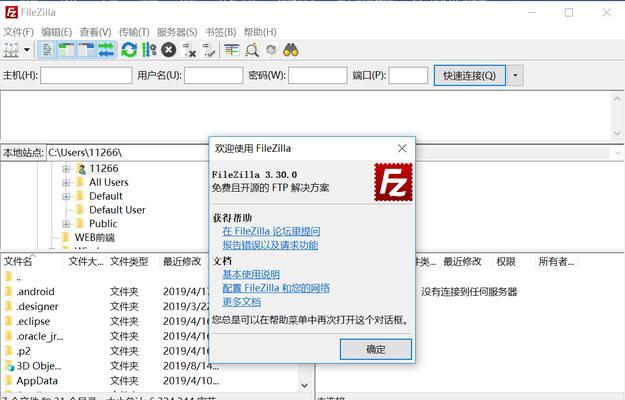Click 确定 in welcome dialog
This screenshot has width=625, height=400.
point(375,349)
